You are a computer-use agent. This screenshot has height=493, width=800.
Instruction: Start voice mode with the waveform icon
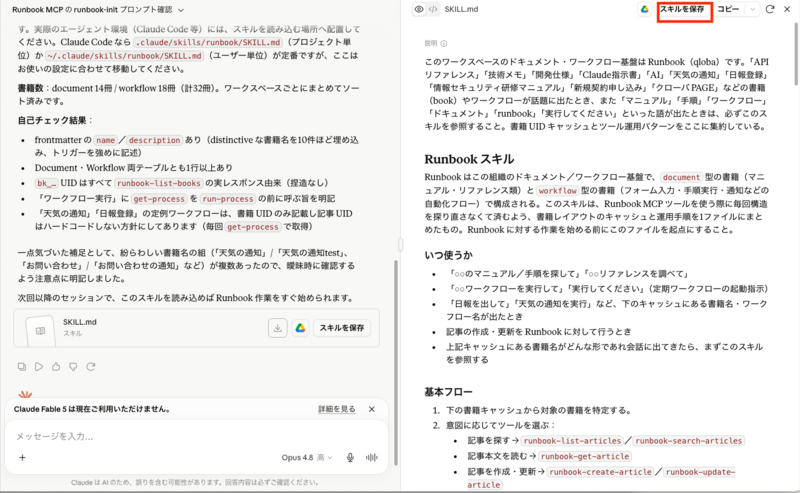[371, 458]
